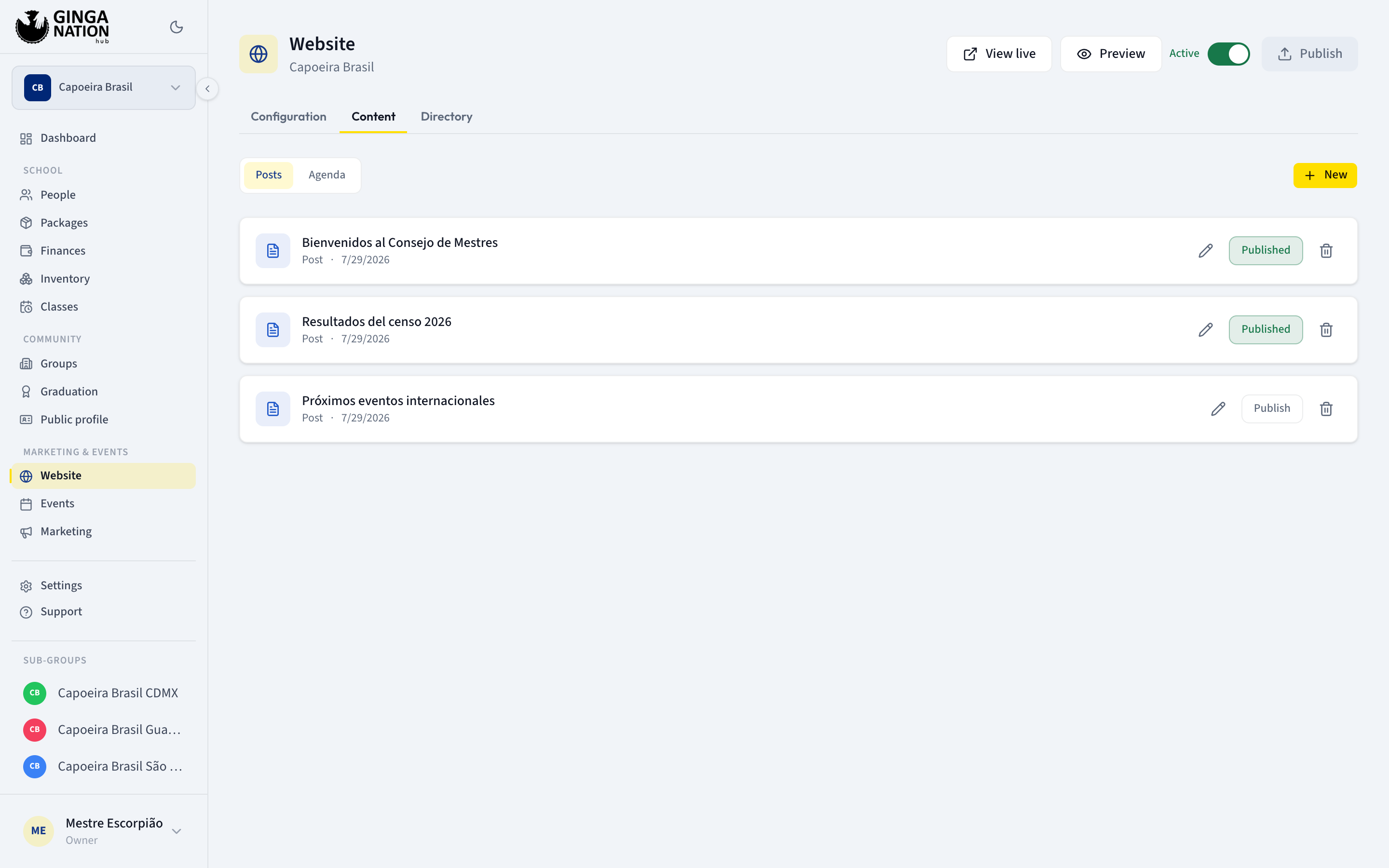Open the Finances page

click(103, 251)
